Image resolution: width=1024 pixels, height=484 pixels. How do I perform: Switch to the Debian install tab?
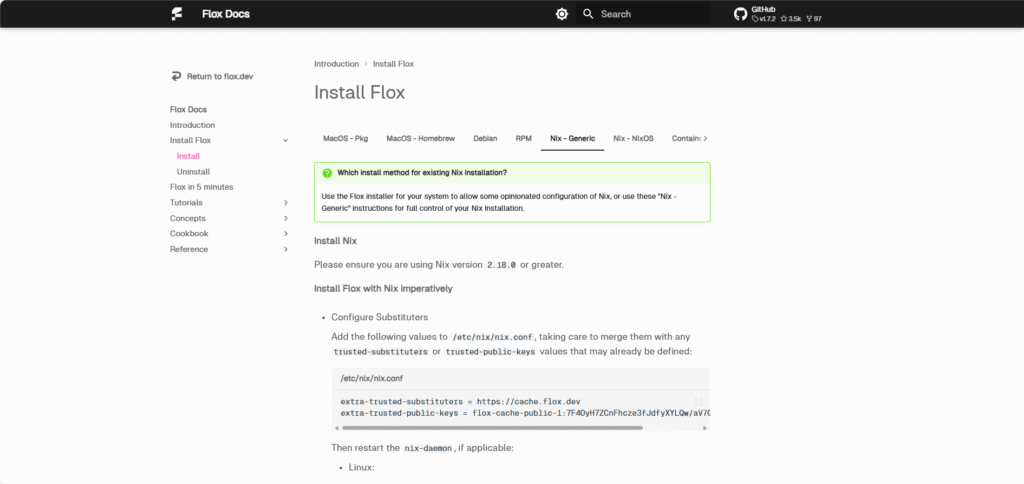coord(485,138)
